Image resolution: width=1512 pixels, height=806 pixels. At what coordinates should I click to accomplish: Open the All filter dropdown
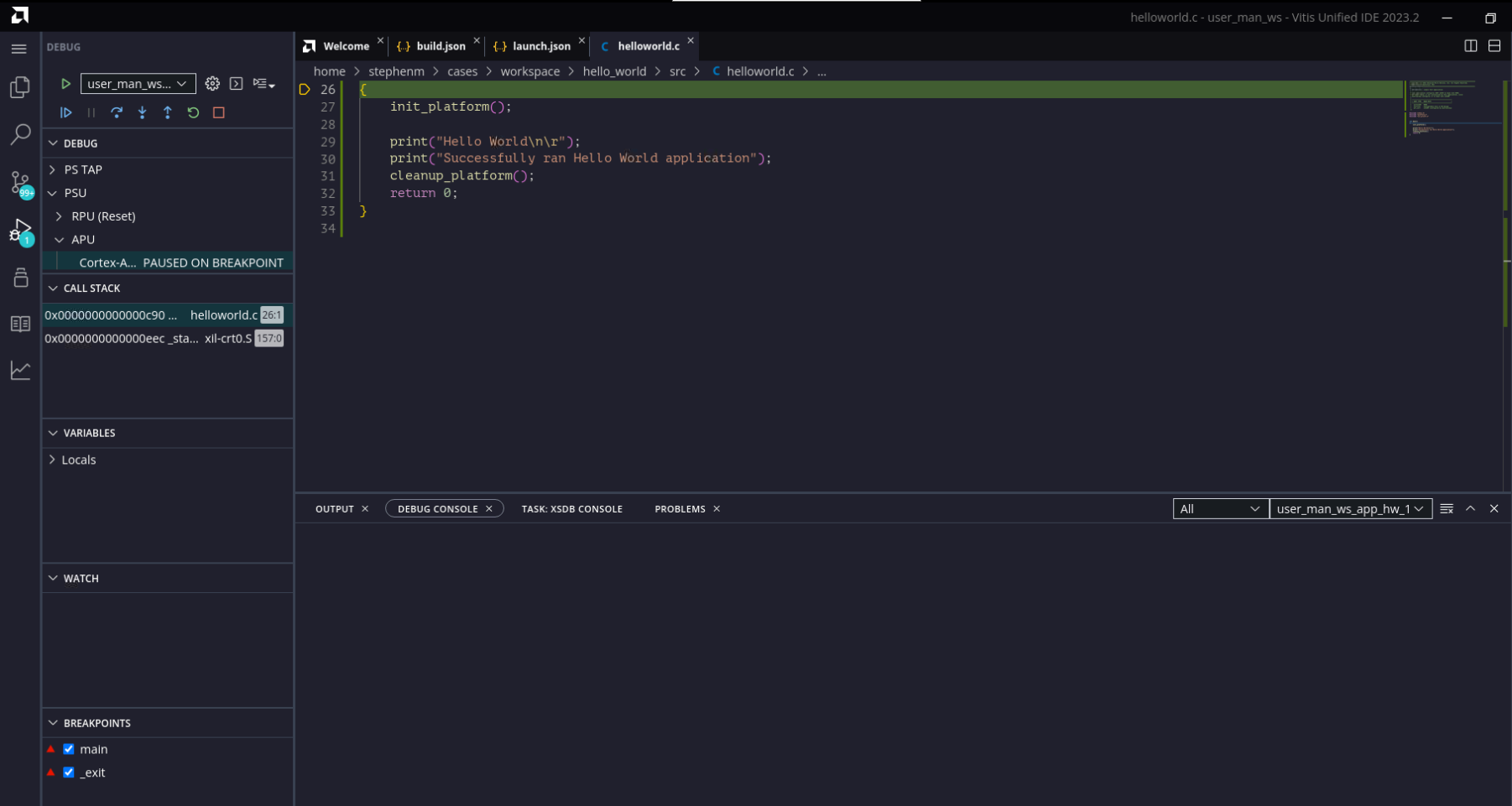[x=1221, y=509]
